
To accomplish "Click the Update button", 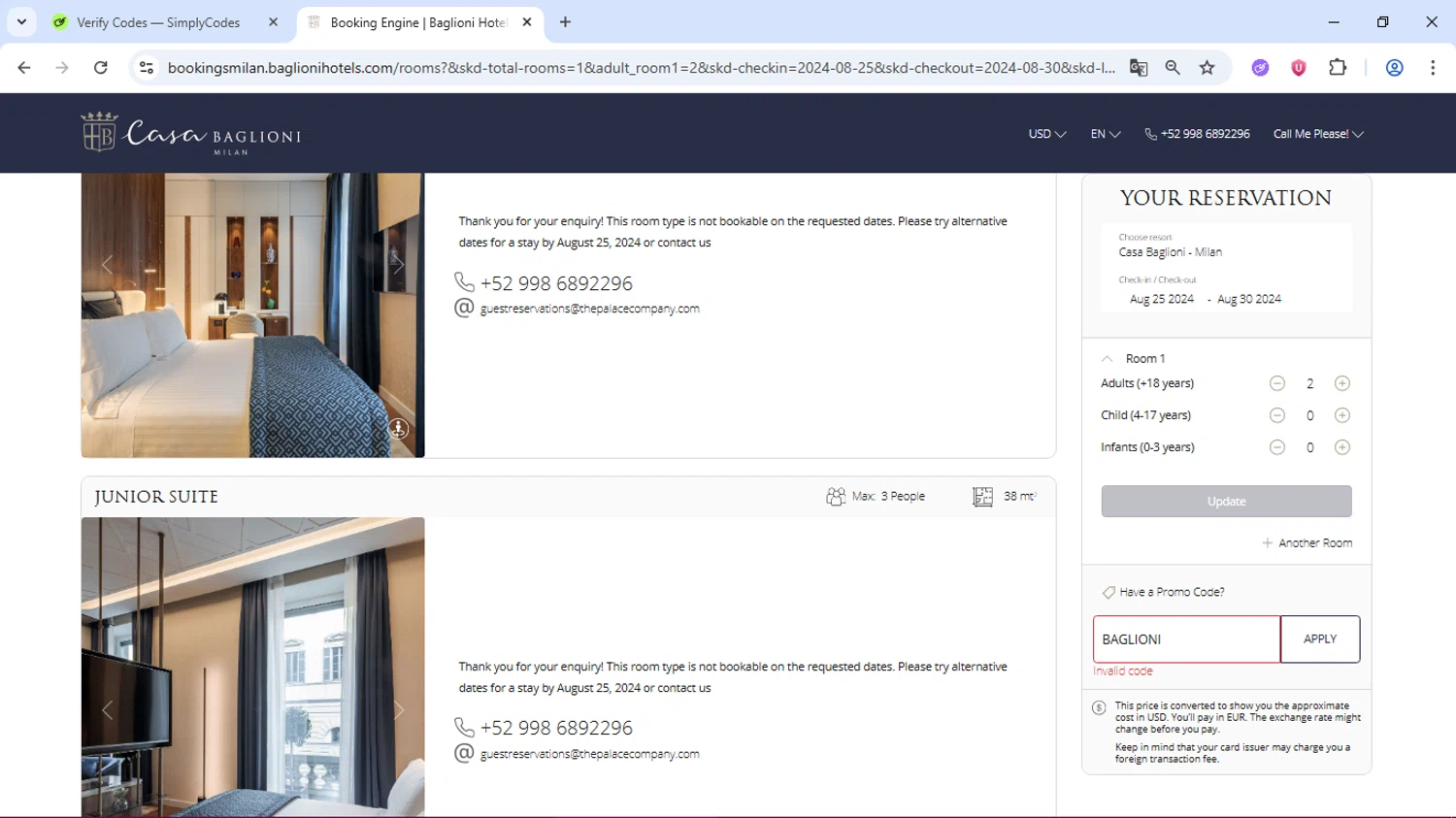I will (x=1226, y=501).
